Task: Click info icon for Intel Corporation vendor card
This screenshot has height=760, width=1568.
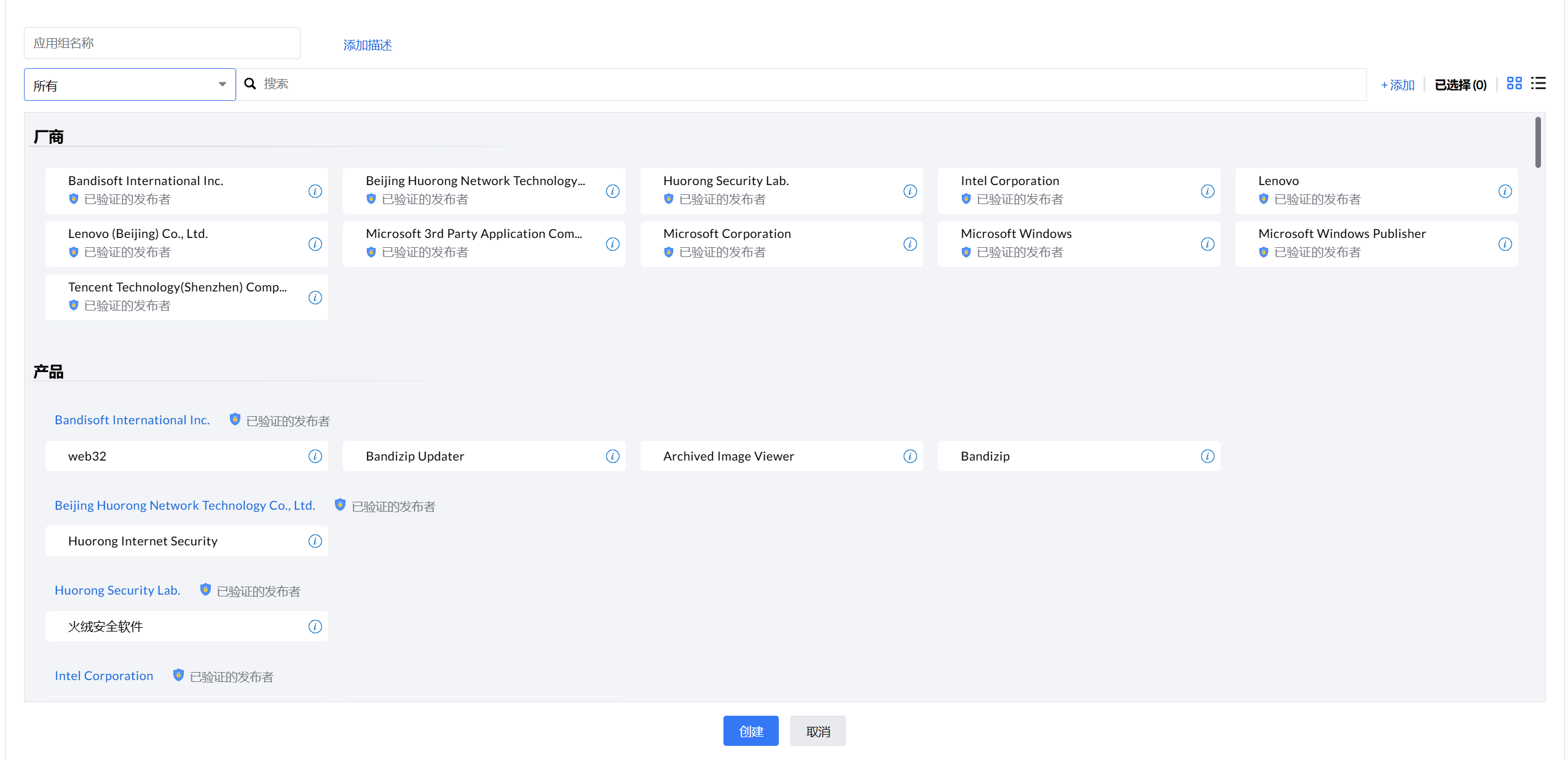Action: 1207,191
